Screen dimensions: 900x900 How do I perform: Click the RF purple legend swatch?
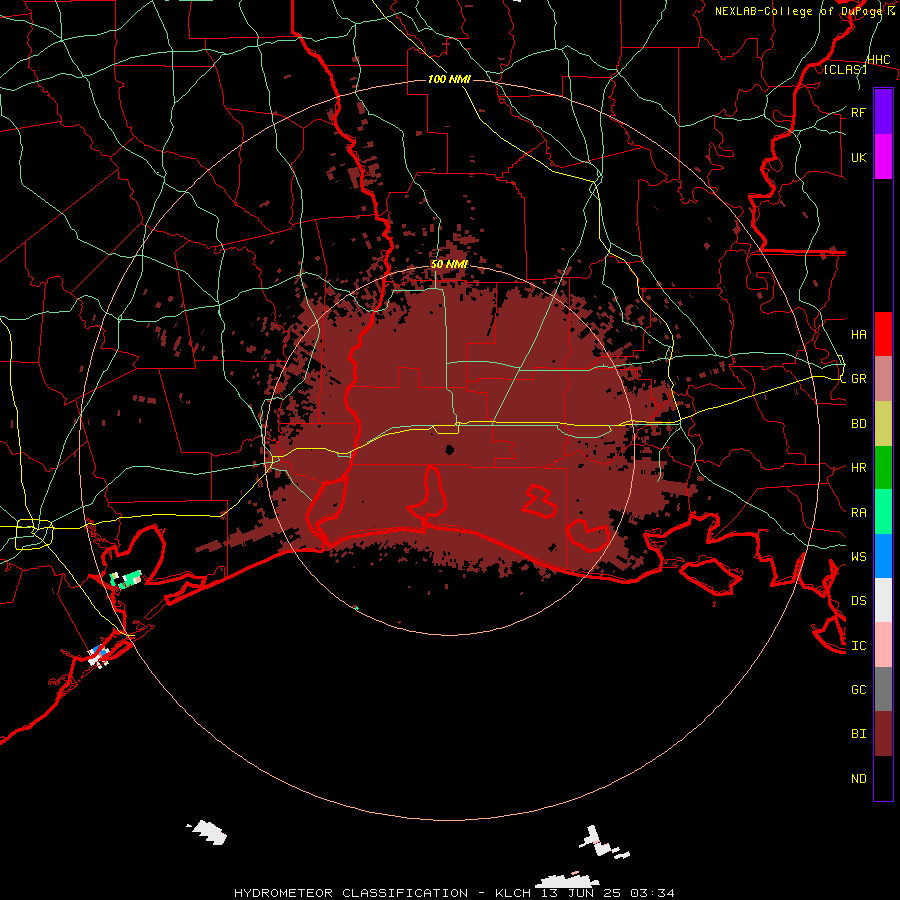[883, 111]
